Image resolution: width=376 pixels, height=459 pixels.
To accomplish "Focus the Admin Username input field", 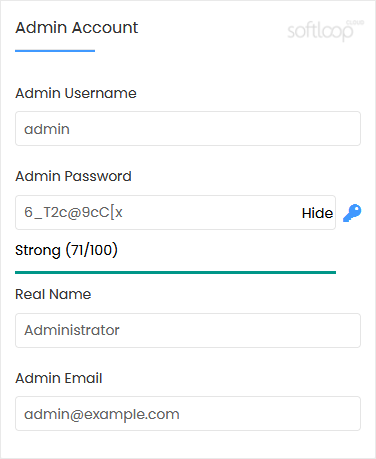I will tap(188, 129).
